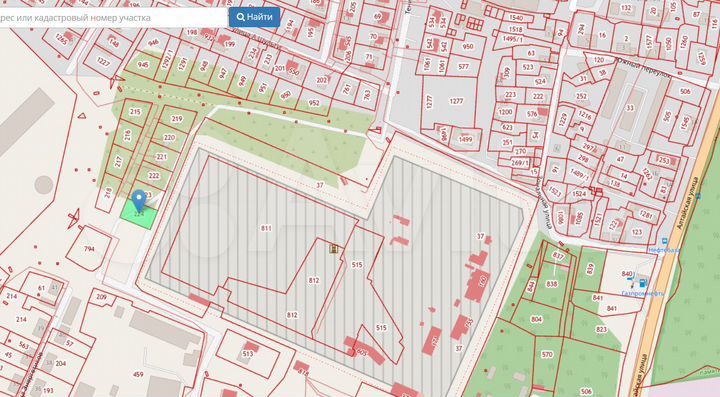The width and height of the screenshot is (720, 397).
Task: Select parcel number 132
Action: click(x=626, y=8)
